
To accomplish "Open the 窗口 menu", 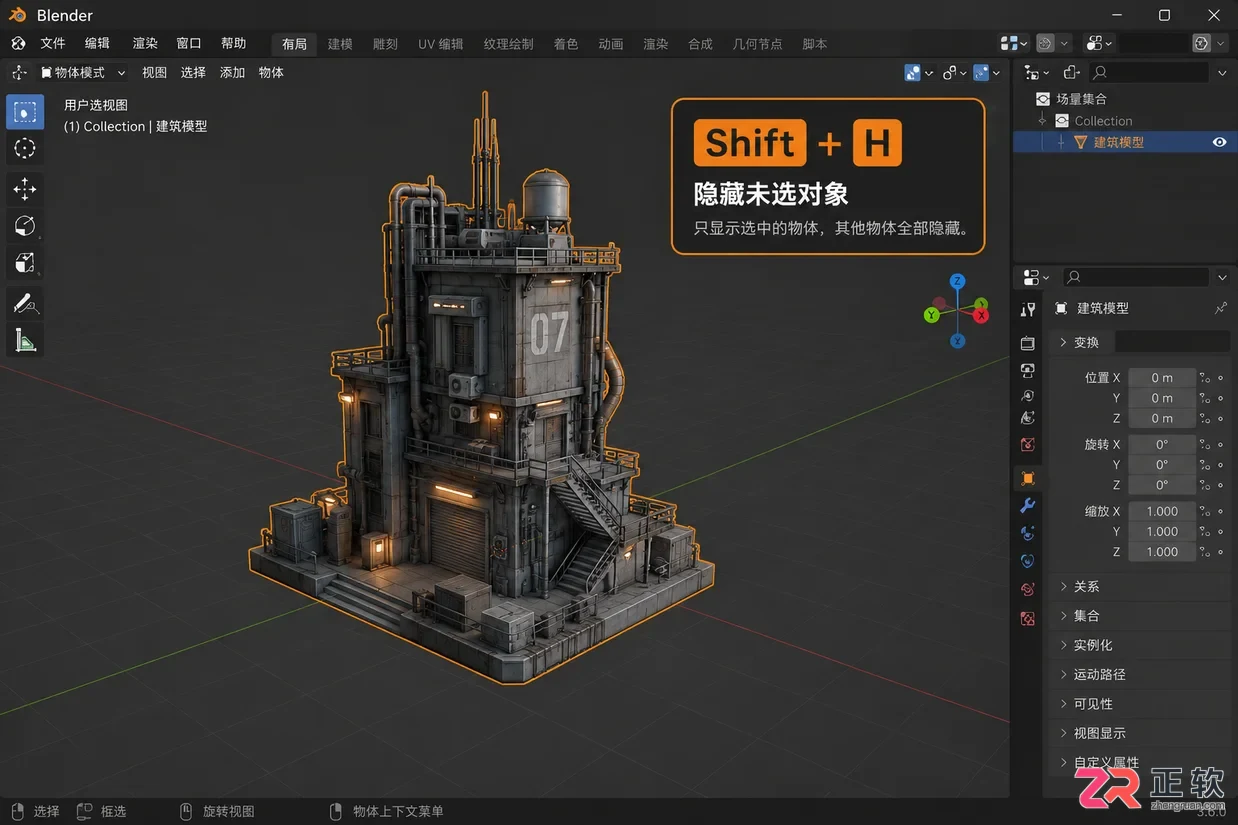I will (x=189, y=43).
